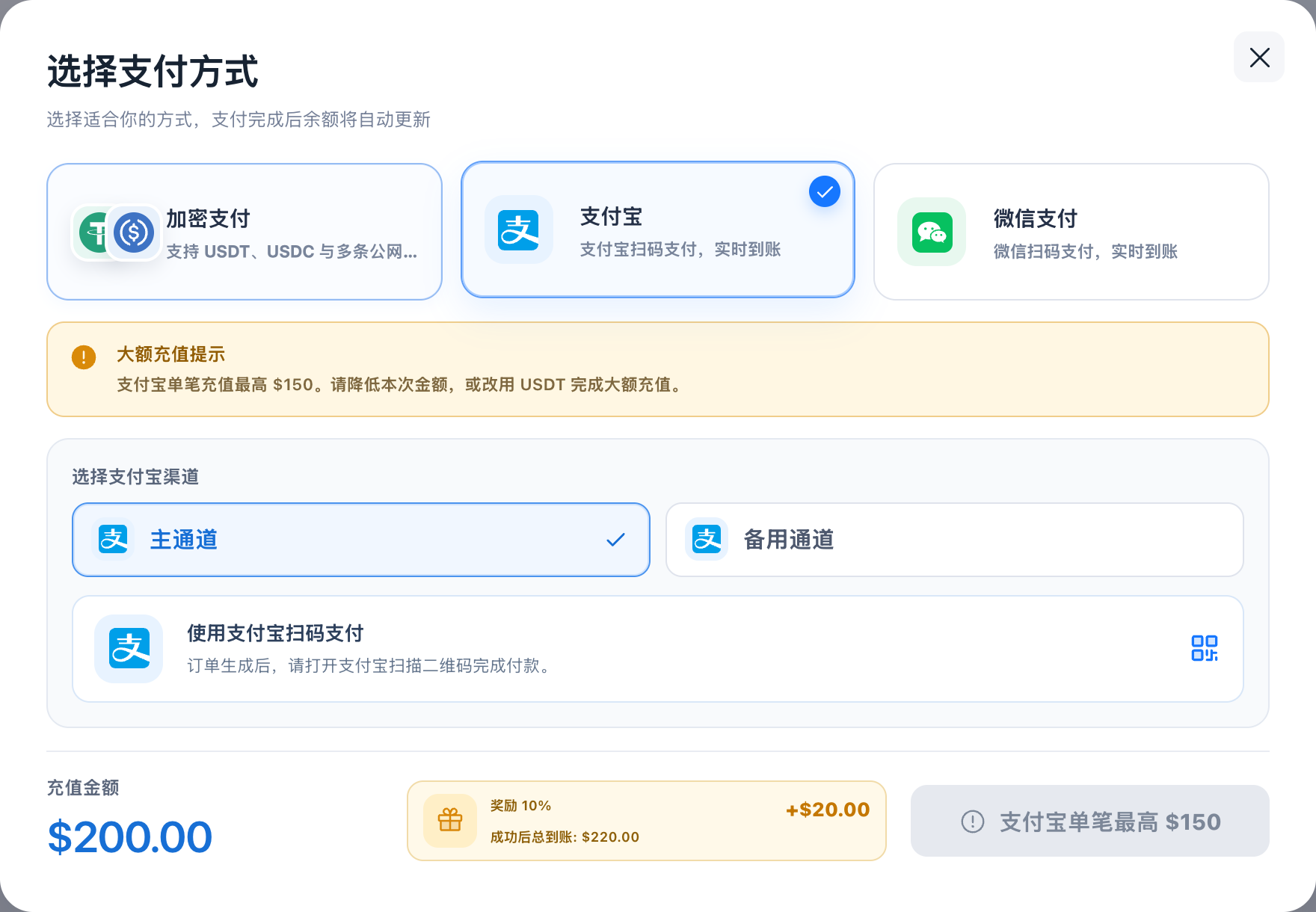The width and height of the screenshot is (1316, 912).
Task: Click the blue selected checkmark badge on 支付宝
Action: (825, 191)
